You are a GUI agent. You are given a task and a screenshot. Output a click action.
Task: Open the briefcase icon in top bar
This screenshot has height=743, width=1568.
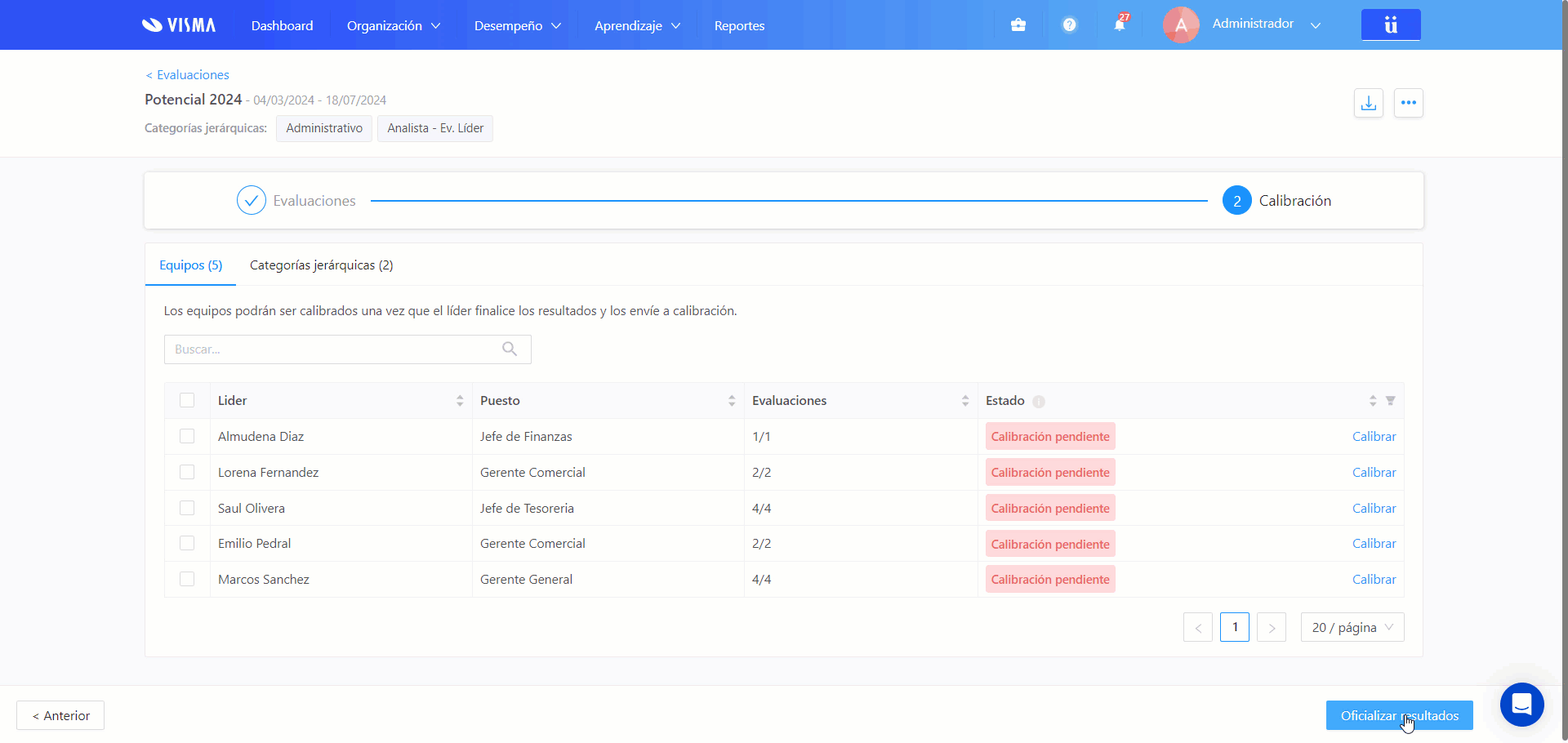1018,25
